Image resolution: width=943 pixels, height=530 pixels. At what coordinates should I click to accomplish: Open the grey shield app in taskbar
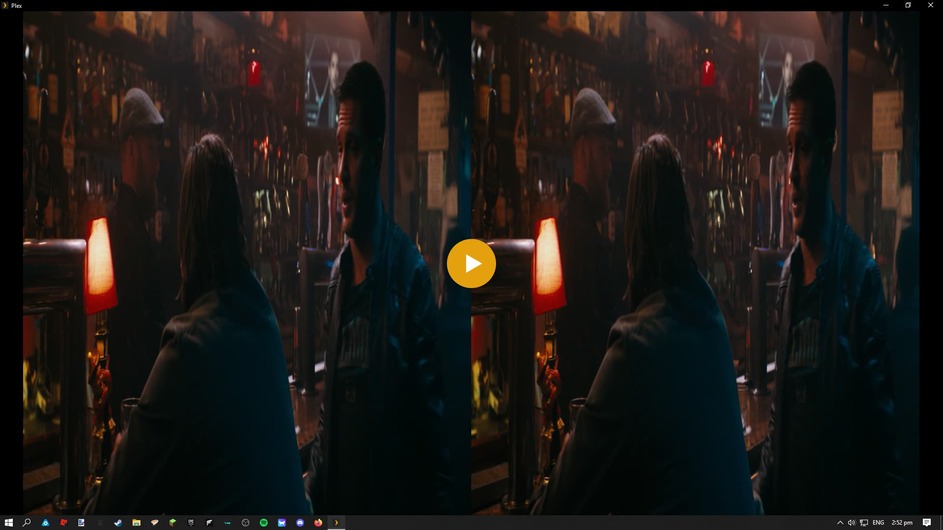[191, 523]
